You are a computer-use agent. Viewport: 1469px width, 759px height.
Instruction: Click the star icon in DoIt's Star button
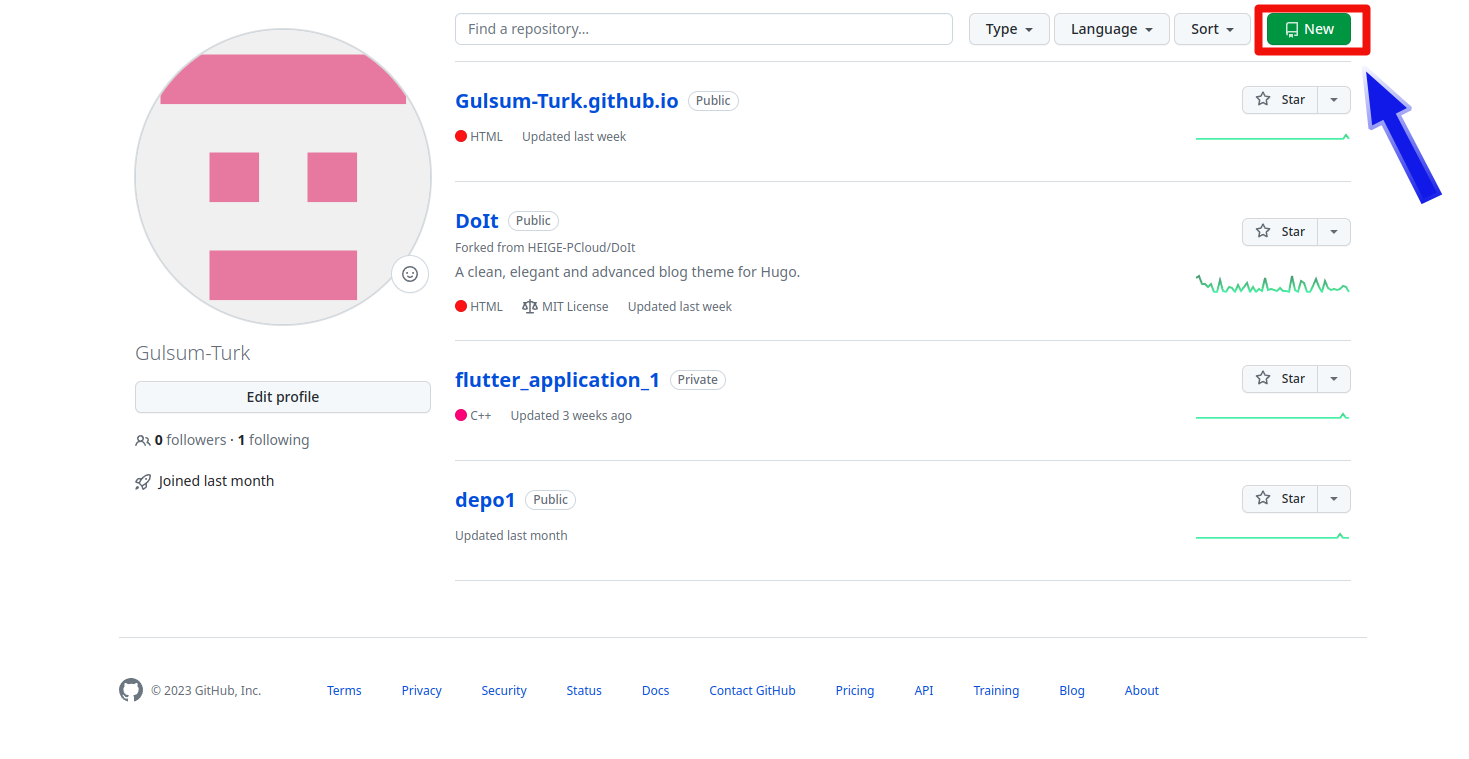point(1263,232)
